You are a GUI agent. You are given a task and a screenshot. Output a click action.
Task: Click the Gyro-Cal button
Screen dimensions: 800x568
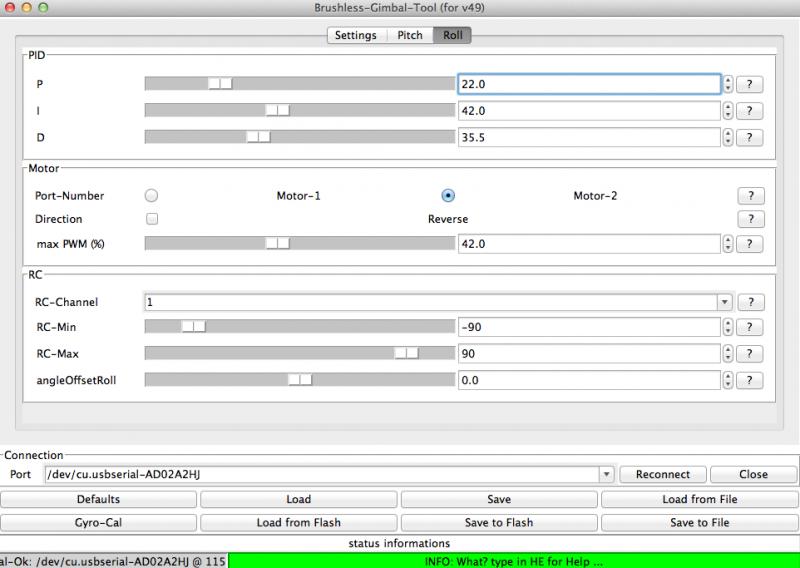pos(98,523)
